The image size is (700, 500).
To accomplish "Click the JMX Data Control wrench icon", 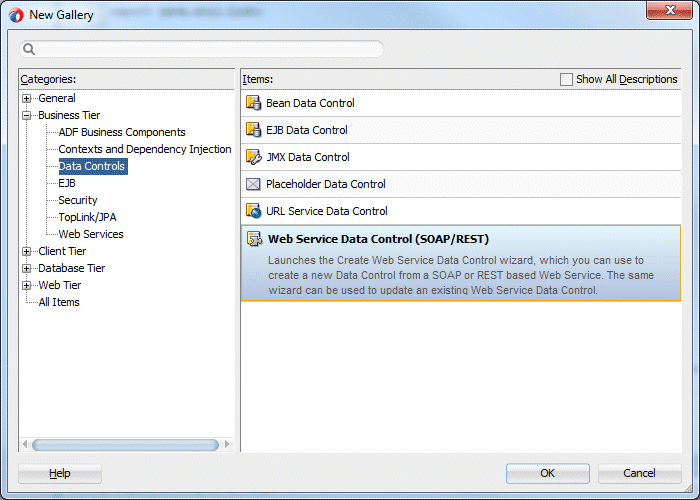I will (x=253, y=157).
